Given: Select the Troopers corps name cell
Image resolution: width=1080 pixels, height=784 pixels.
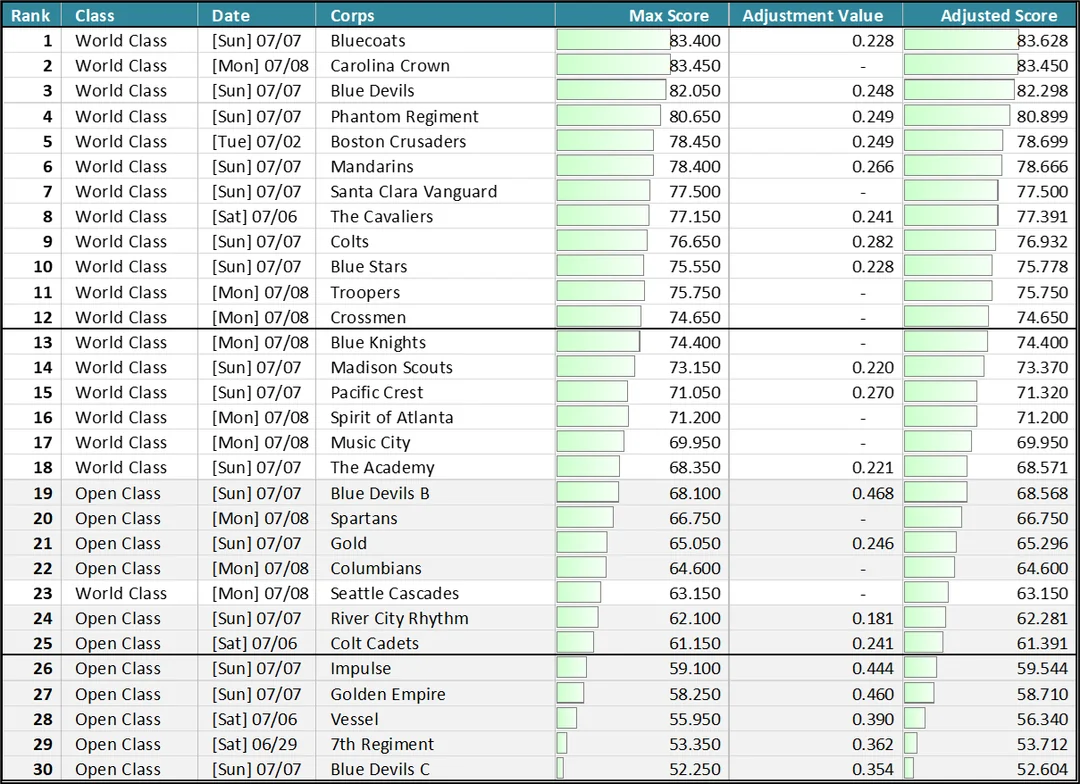Looking at the screenshot, I should [435, 292].
